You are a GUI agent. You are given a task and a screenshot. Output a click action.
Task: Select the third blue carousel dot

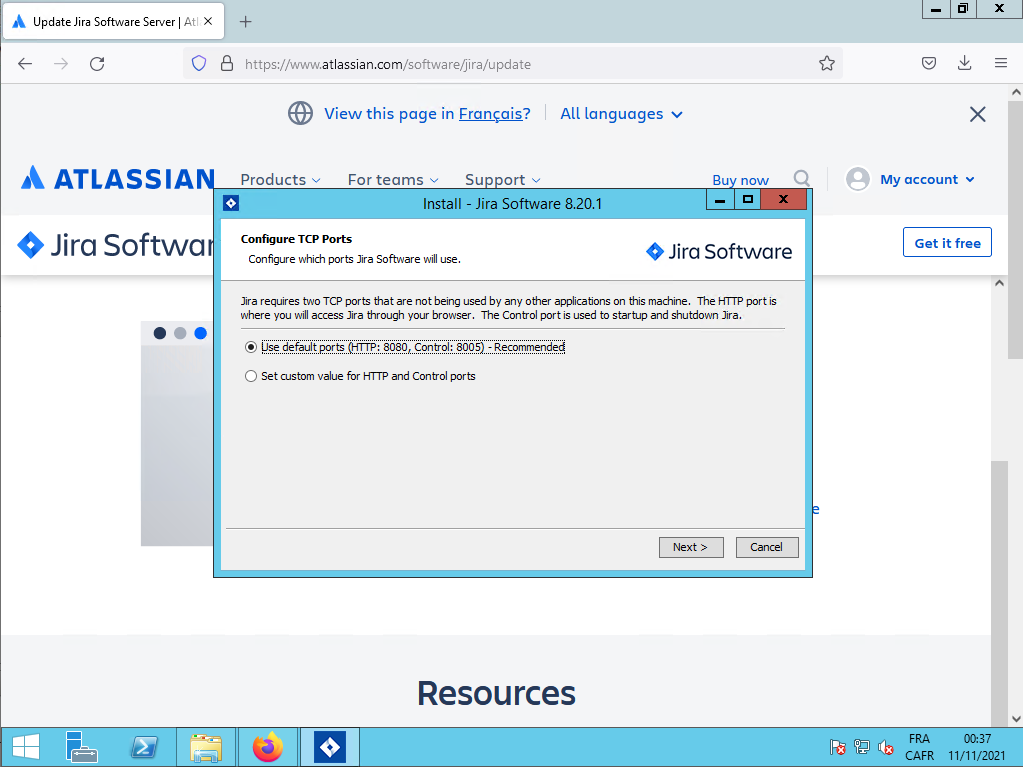[x=200, y=333]
